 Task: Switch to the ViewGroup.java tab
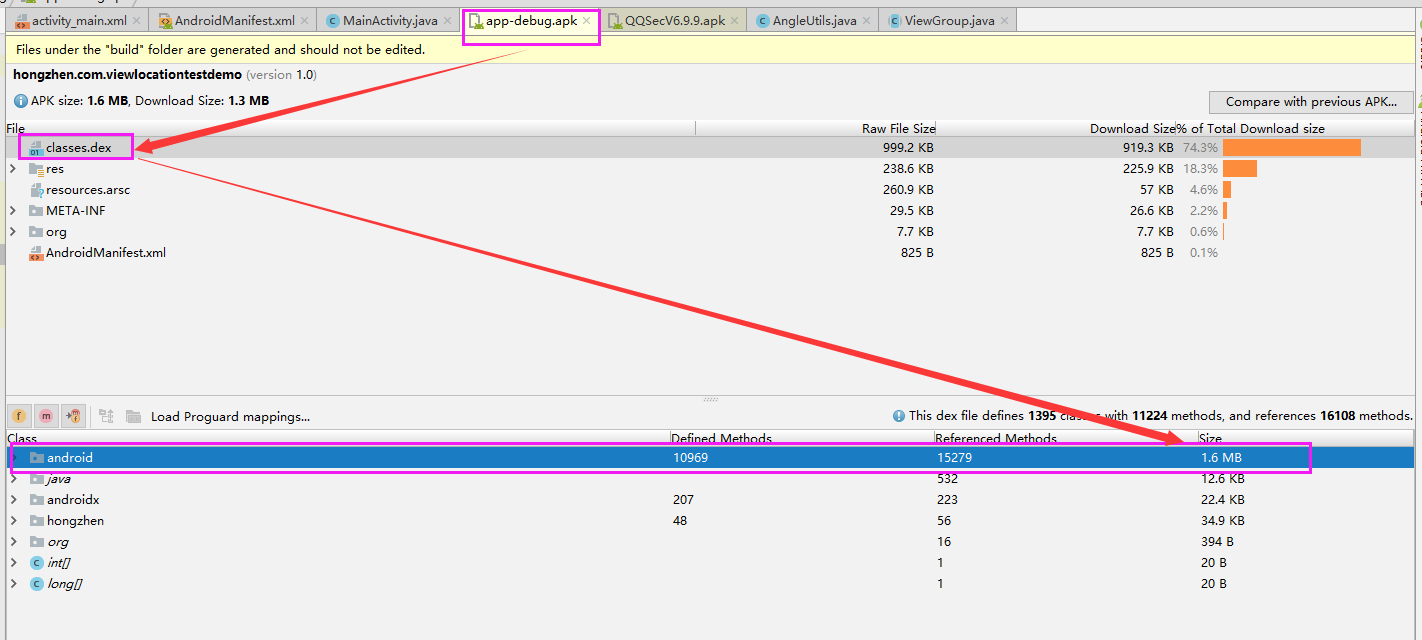click(947, 18)
